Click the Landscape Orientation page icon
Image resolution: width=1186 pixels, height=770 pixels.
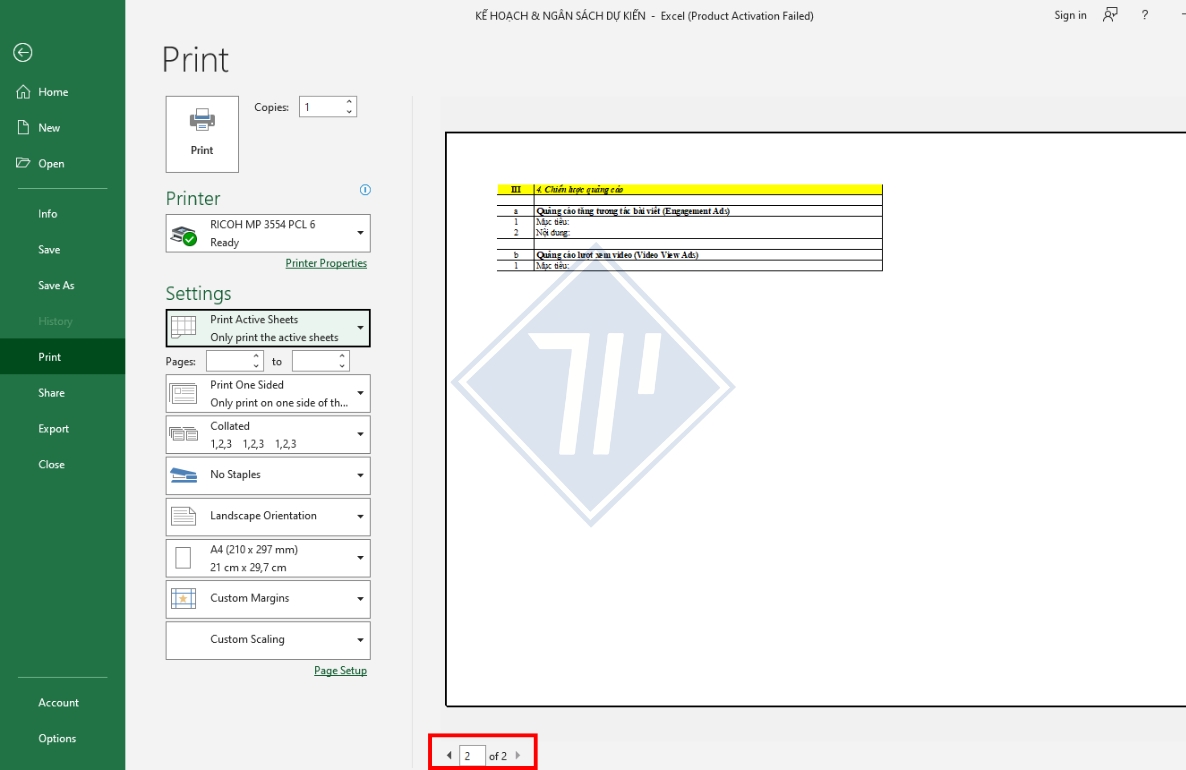[184, 516]
